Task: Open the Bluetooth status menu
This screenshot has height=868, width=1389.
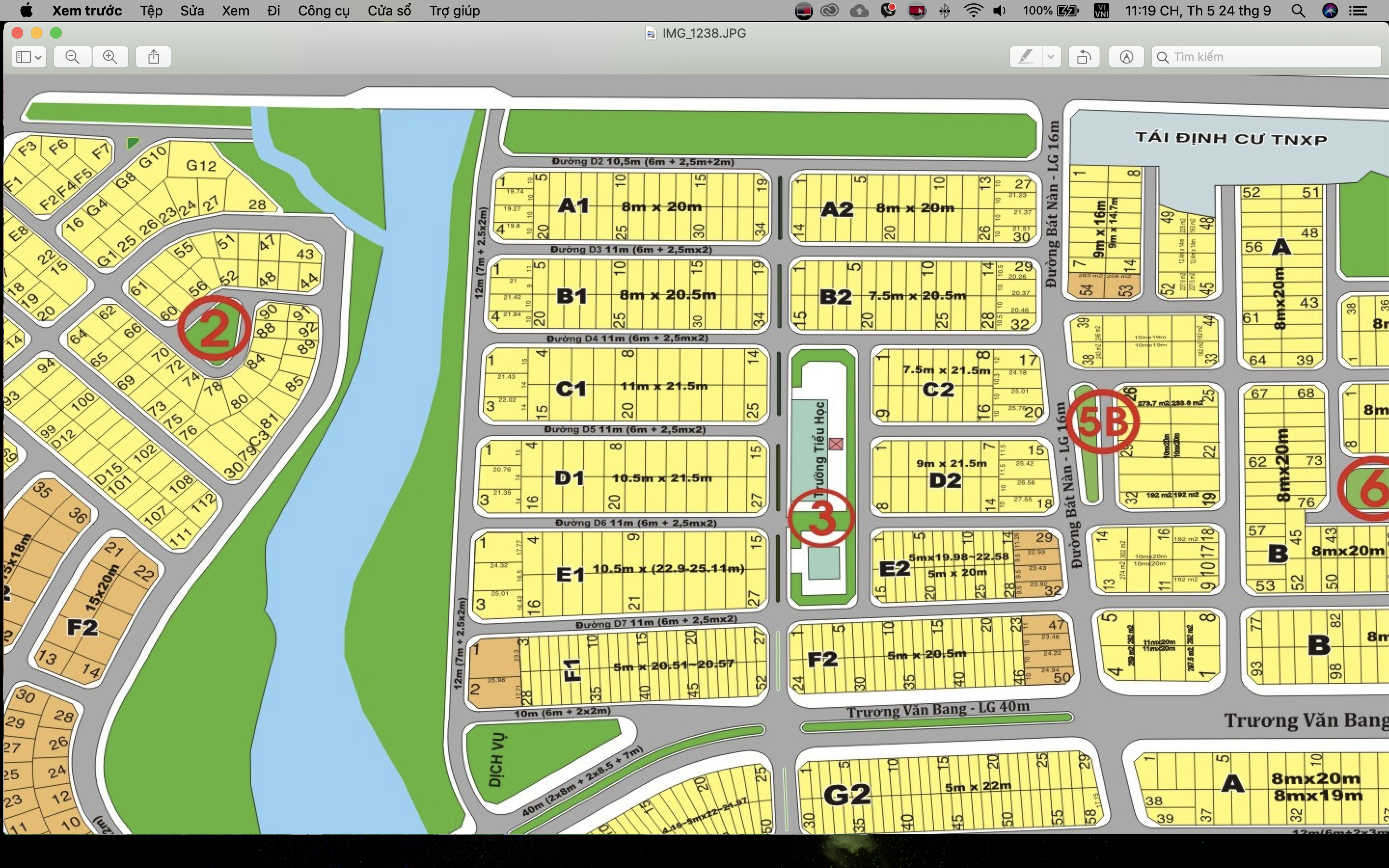Action: pyautogui.click(x=944, y=10)
